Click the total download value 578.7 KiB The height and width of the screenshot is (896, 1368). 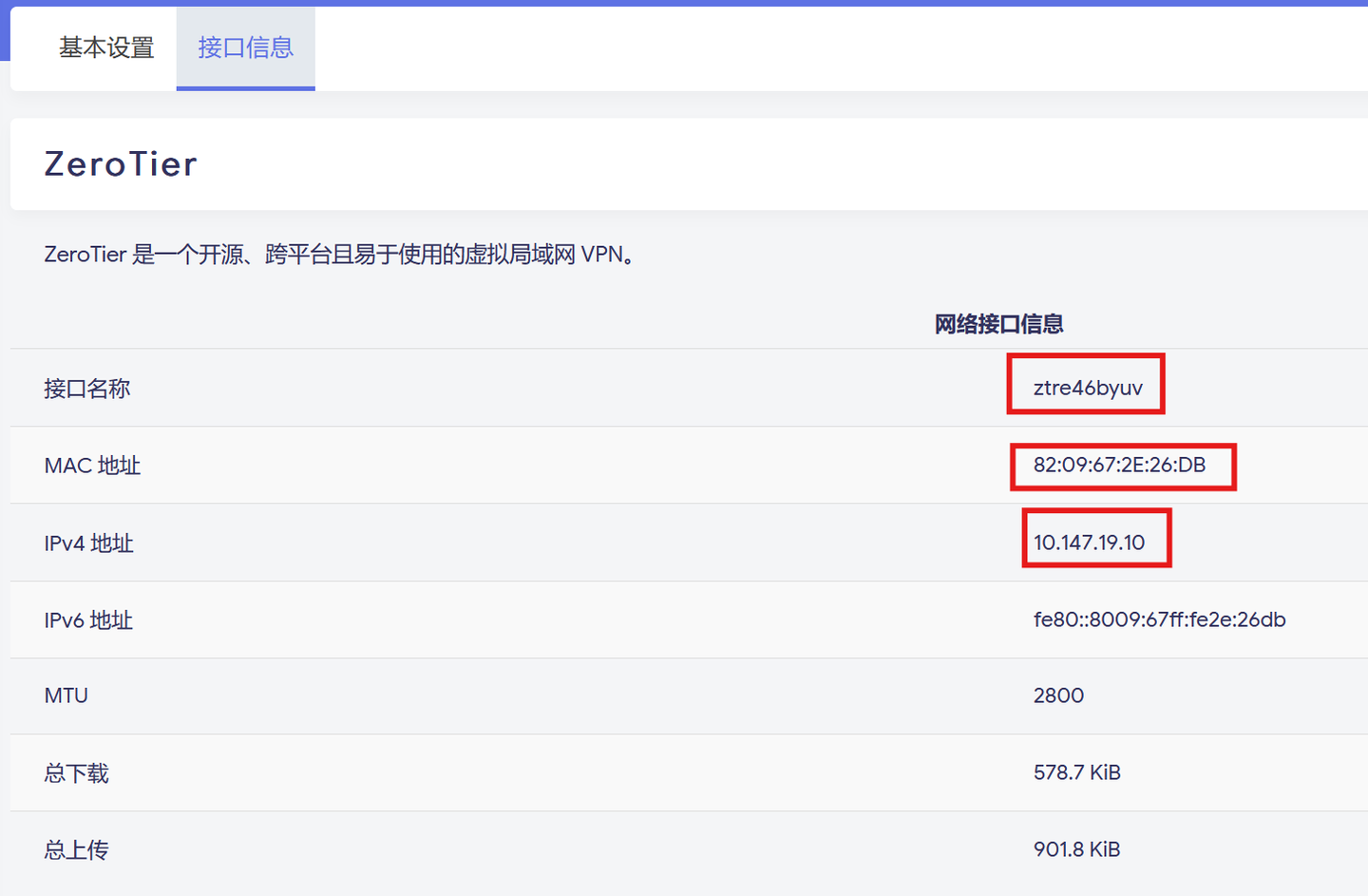click(1076, 772)
